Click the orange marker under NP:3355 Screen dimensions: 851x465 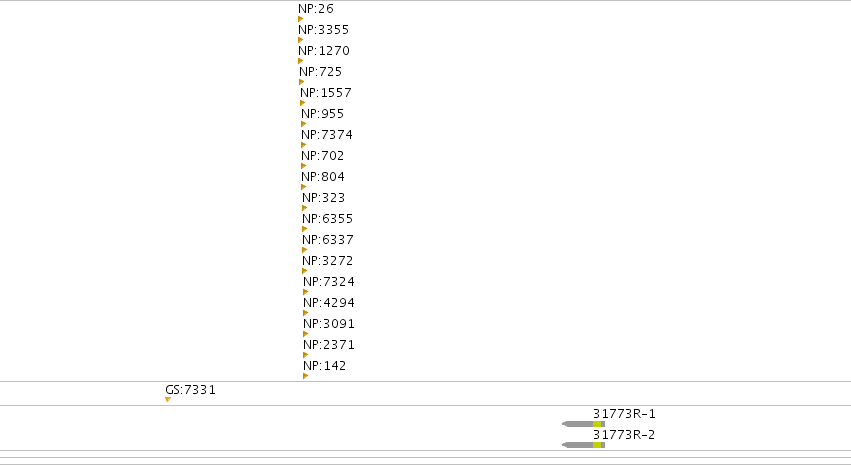pos(301,40)
